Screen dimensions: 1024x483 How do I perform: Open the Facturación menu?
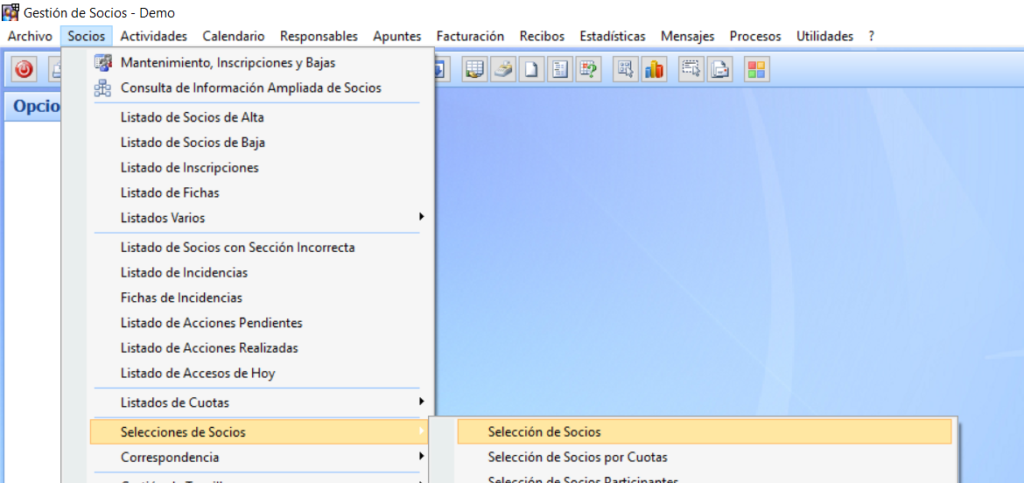click(x=470, y=36)
